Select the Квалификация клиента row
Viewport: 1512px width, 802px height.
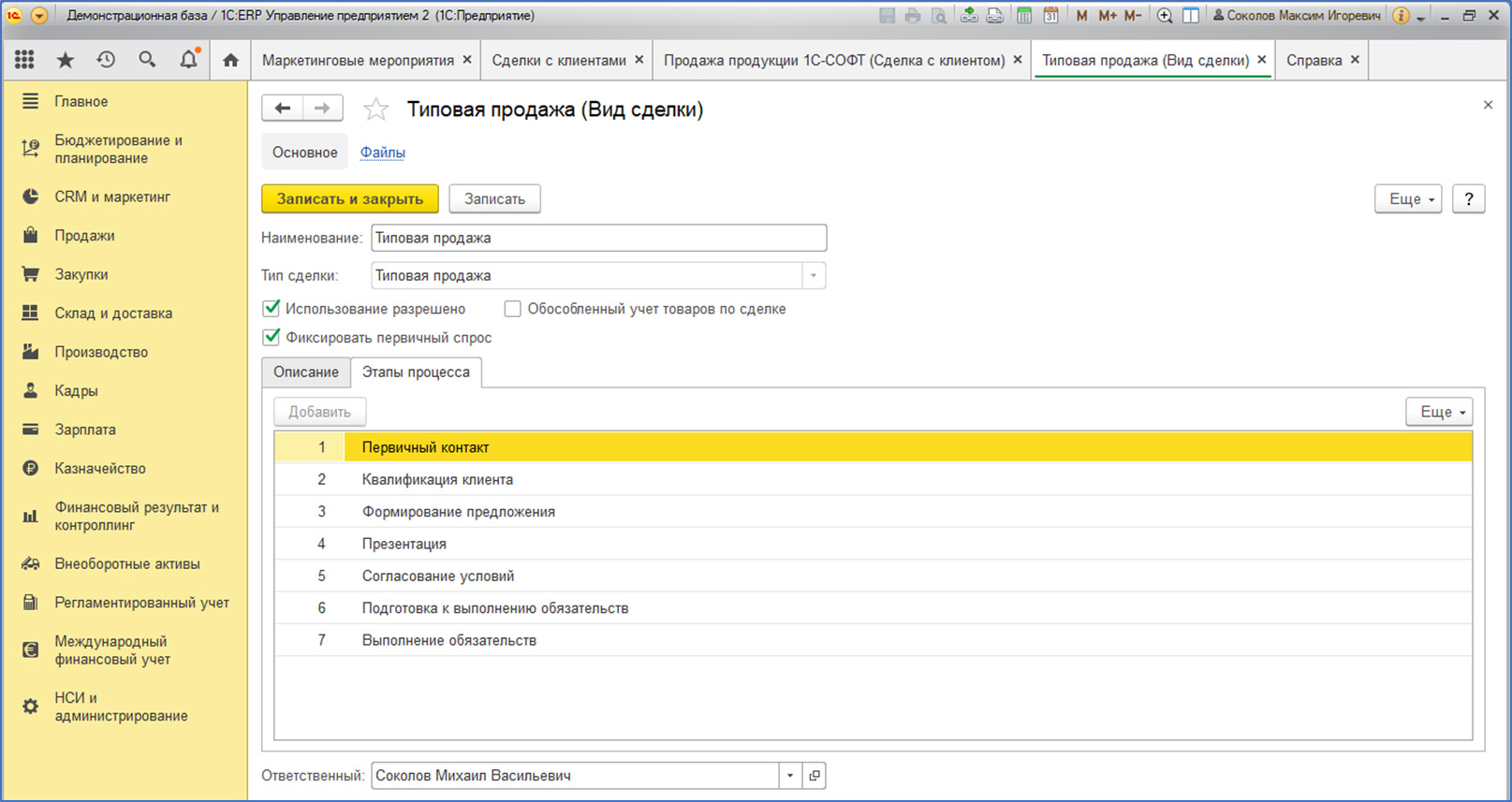[873, 480]
